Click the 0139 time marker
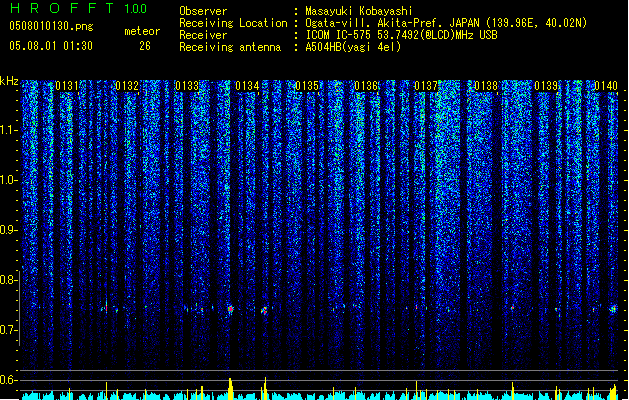Screen dimensions: 629x400 [x=546, y=86]
